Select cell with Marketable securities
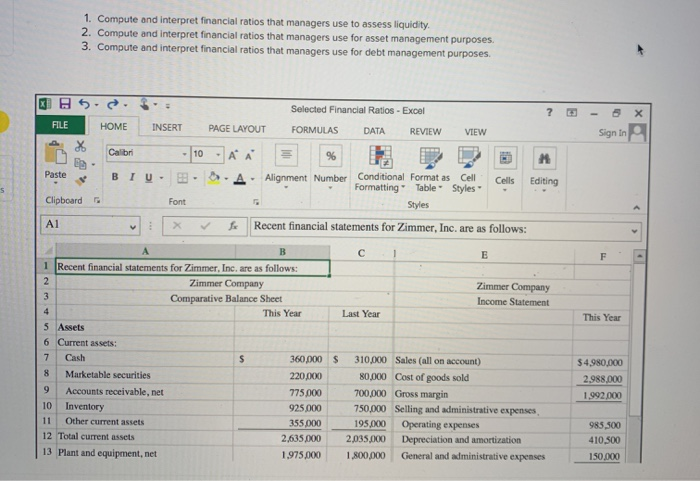Screen dimensions: 700x481 click(145, 375)
